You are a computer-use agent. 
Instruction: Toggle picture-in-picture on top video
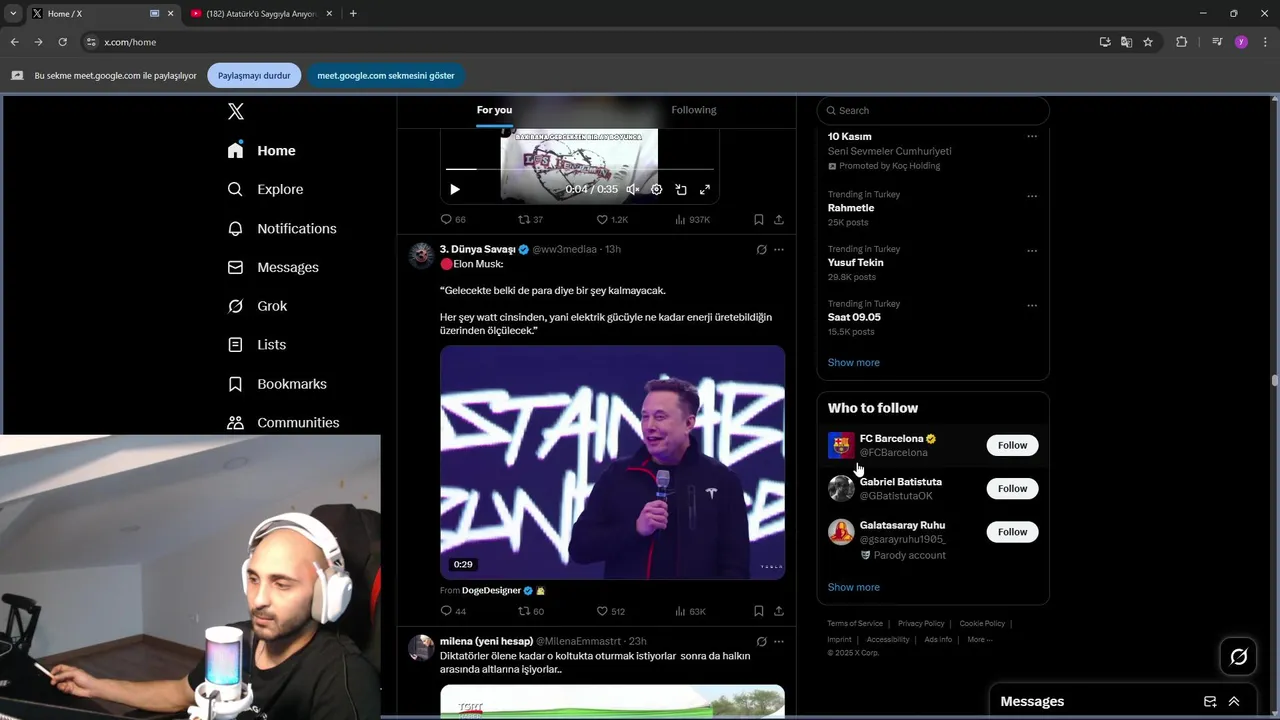(681, 189)
